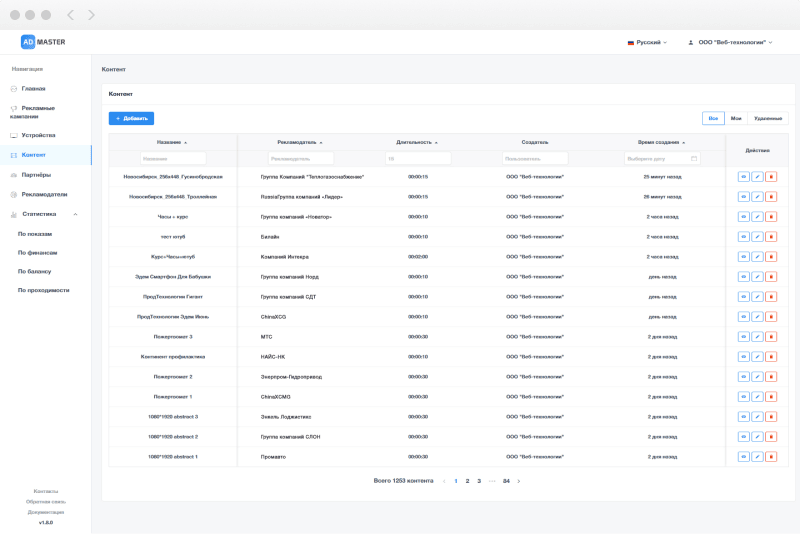This screenshot has width=800, height=534.
Task: Click the Устройства monitor icon in sidebar
Action: click(x=13, y=135)
